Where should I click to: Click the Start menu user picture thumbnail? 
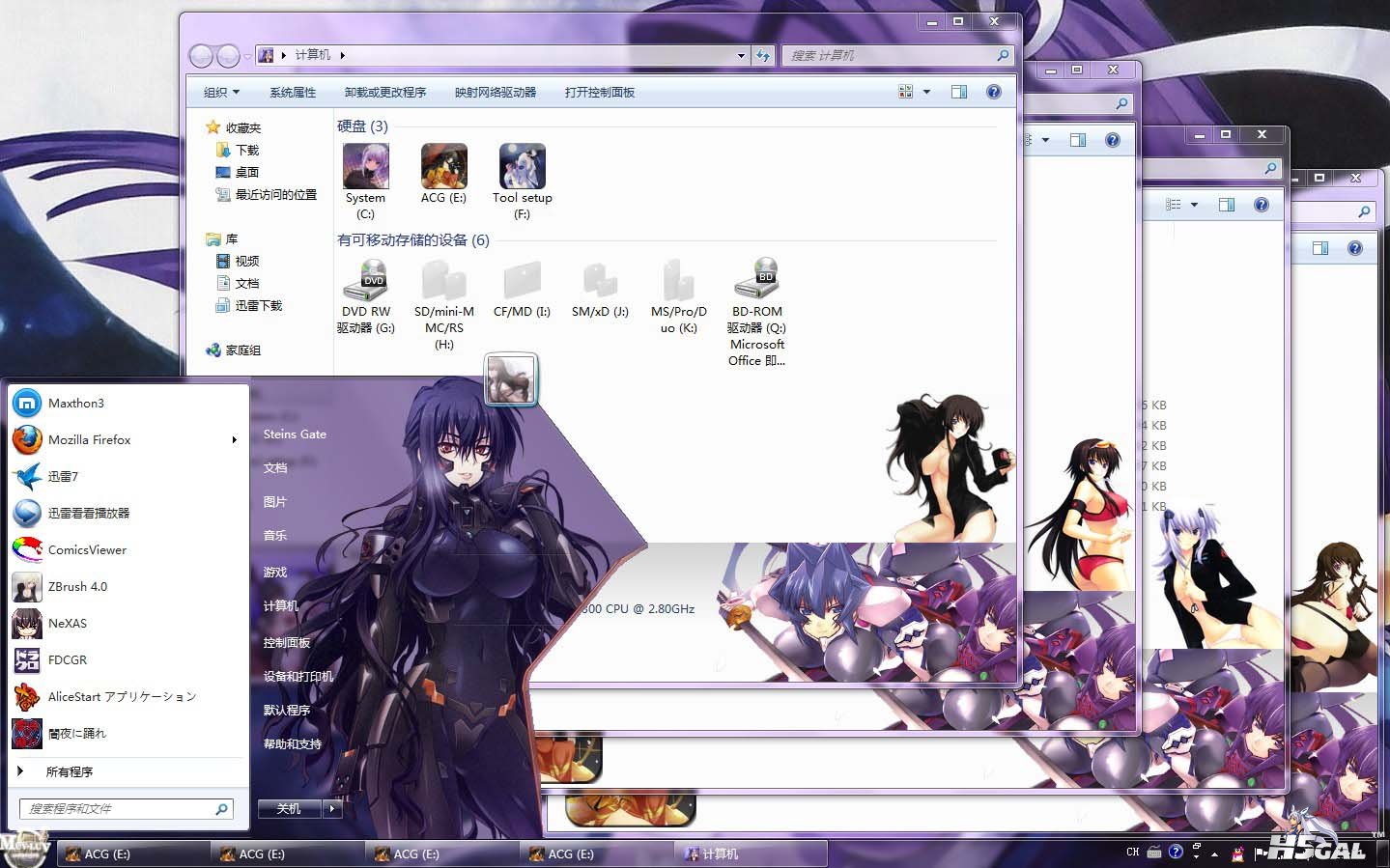(x=510, y=379)
